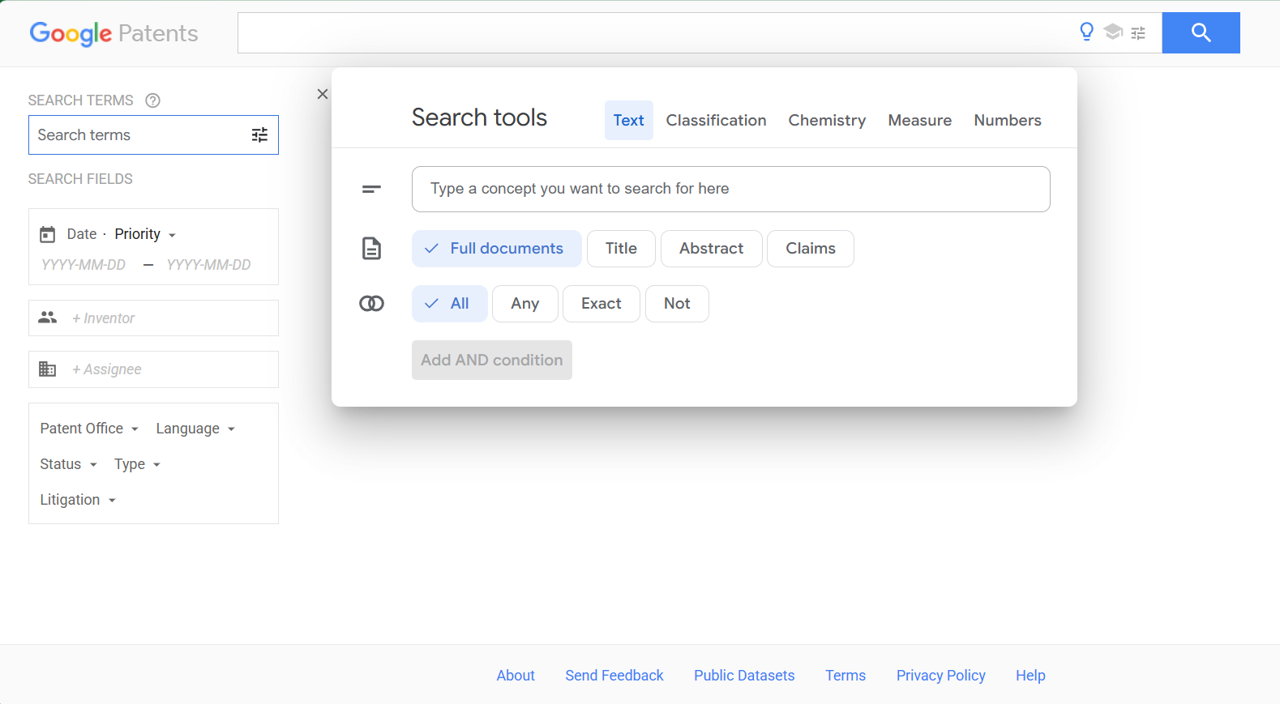This screenshot has height=704, width=1280.
Task: Click the + Assignee field
Action: [153, 369]
